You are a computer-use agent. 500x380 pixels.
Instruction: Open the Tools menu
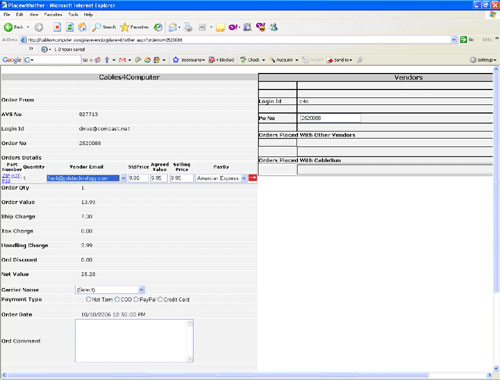(x=73, y=15)
